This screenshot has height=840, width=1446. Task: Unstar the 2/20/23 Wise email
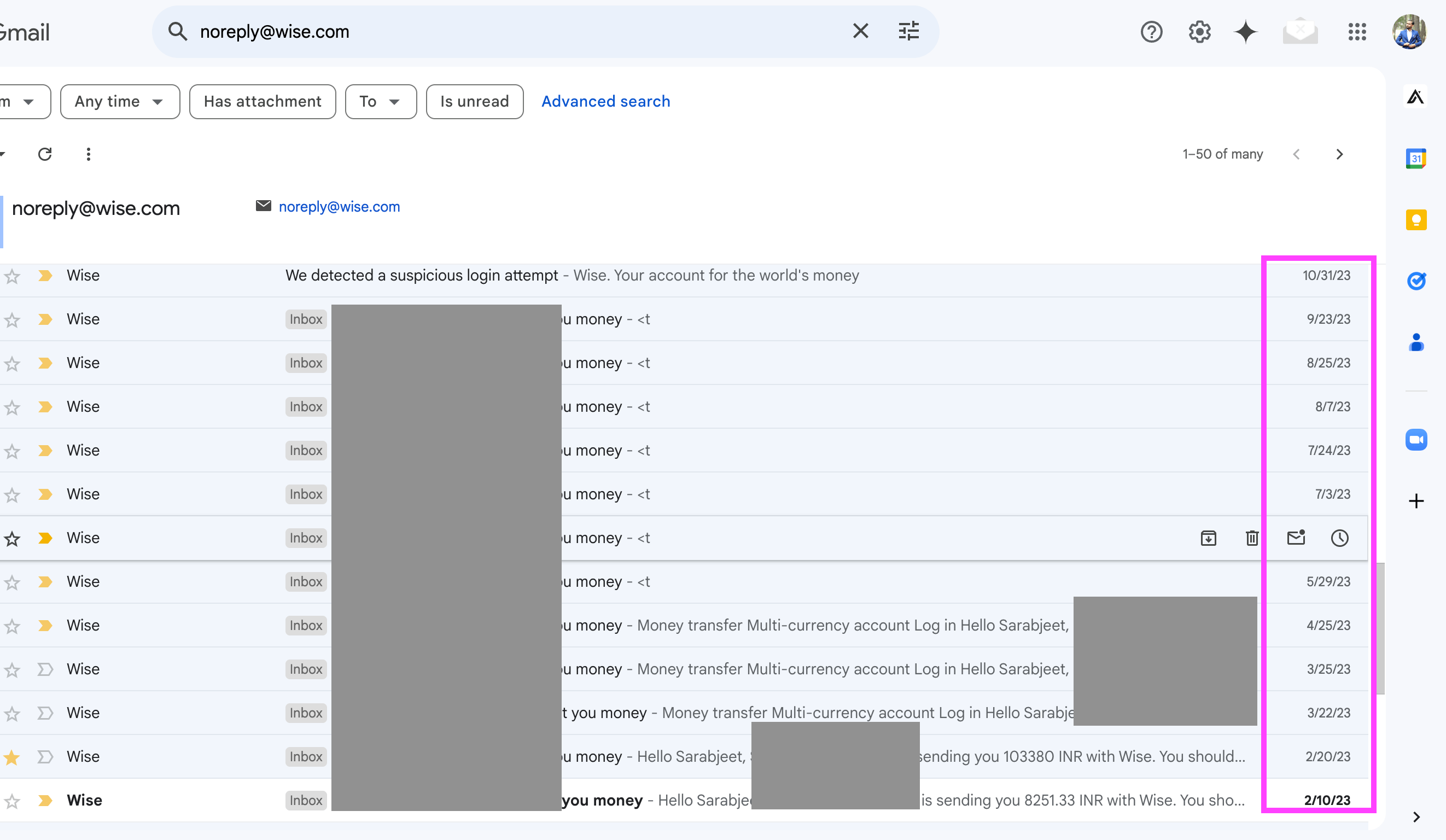[11, 757]
